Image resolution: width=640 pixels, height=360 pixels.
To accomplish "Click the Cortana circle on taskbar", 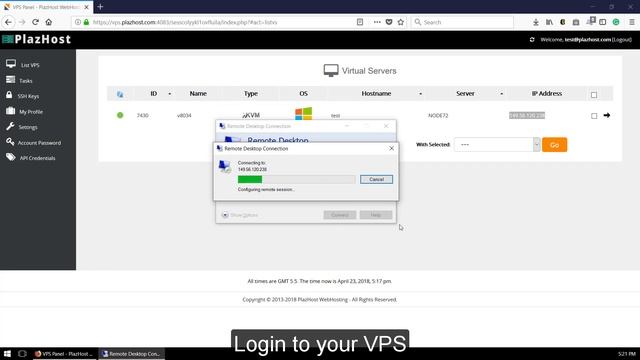I will point(22,354).
